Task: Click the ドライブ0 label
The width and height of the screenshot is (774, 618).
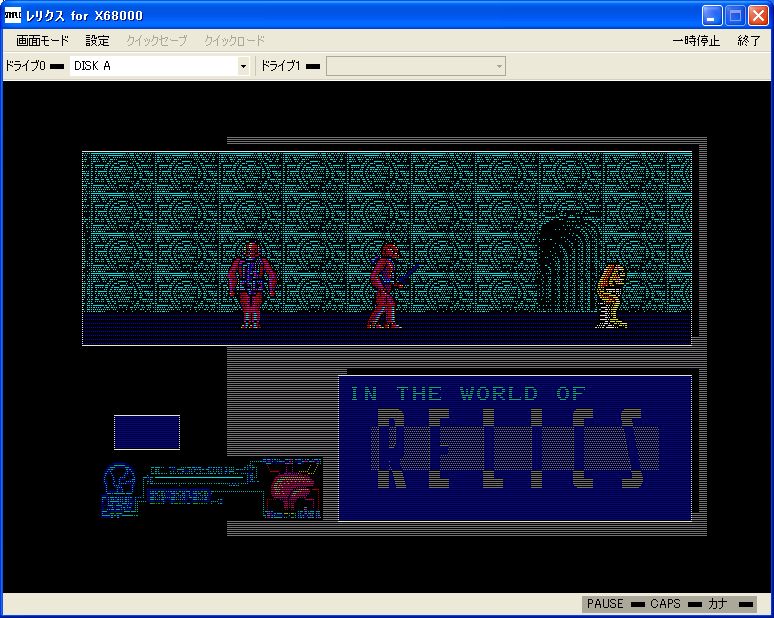Action: (x=25, y=66)
